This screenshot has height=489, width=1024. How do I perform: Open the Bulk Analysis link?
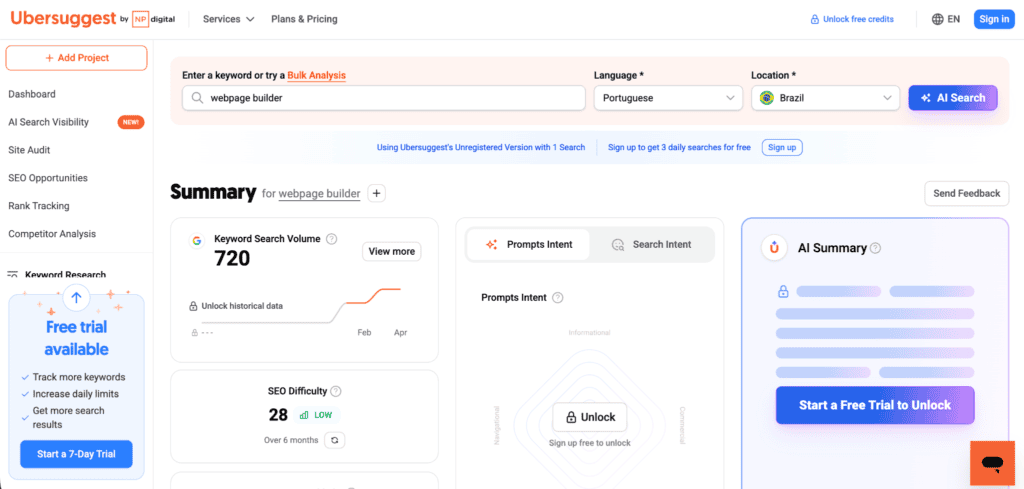point(317,75)
